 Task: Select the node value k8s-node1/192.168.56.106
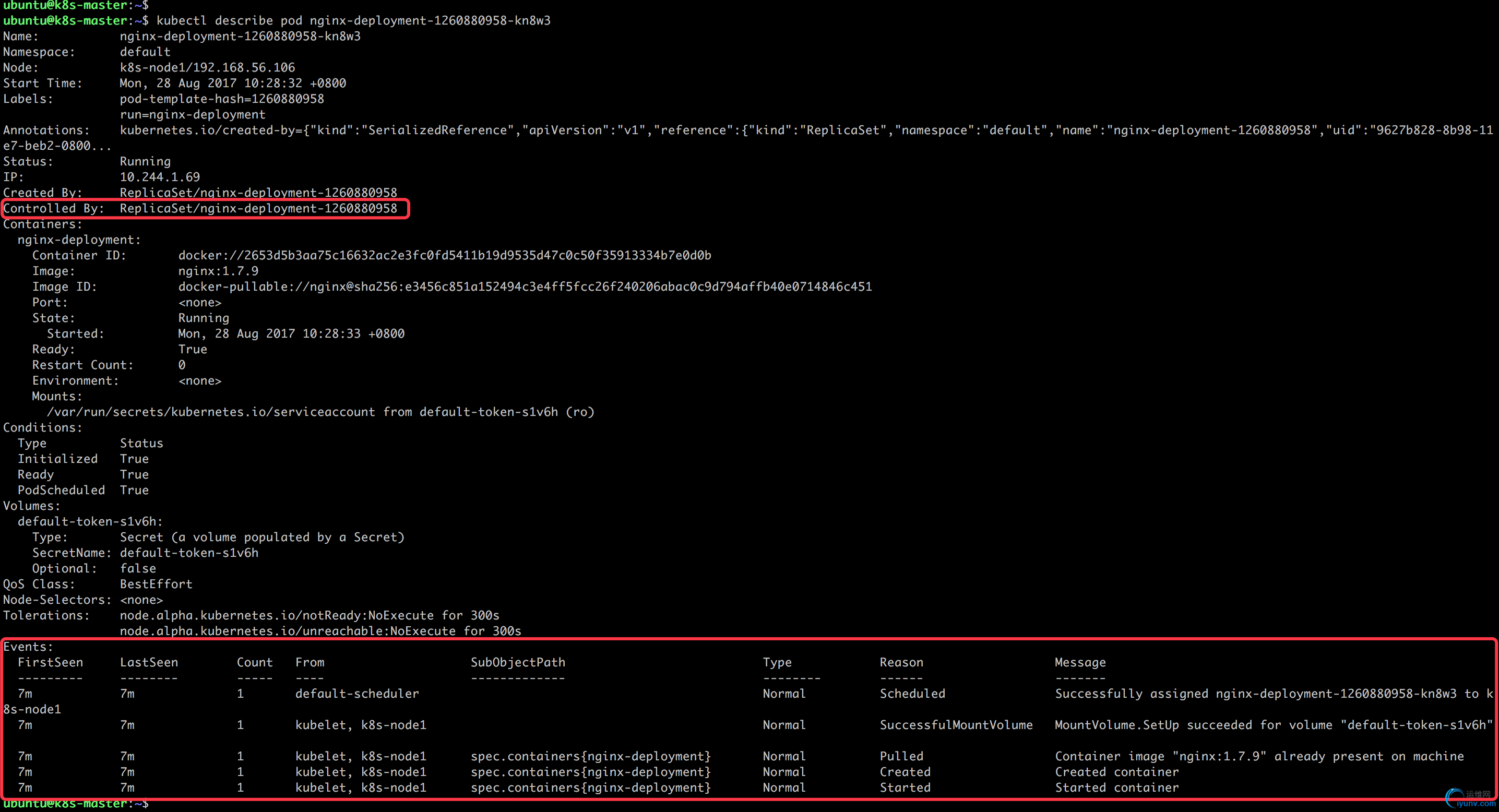207,67
